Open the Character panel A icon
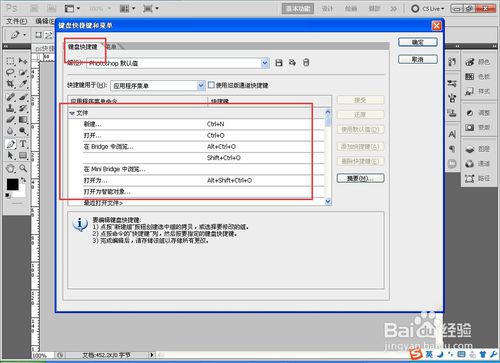Viewport: 500px width, 363px height. 452,134
